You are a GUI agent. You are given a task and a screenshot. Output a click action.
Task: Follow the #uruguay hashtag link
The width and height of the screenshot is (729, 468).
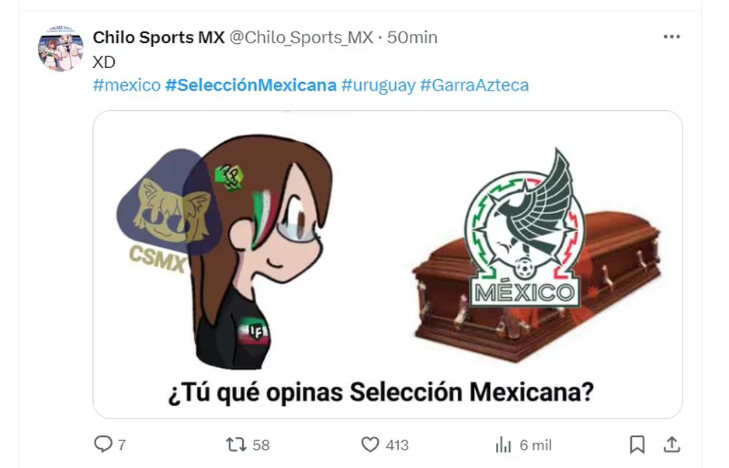(378, 86)
